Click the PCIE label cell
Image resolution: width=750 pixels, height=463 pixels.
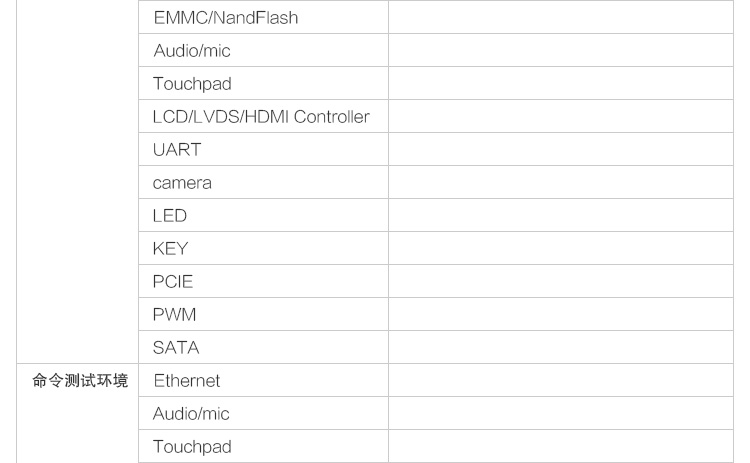(172, 282)
